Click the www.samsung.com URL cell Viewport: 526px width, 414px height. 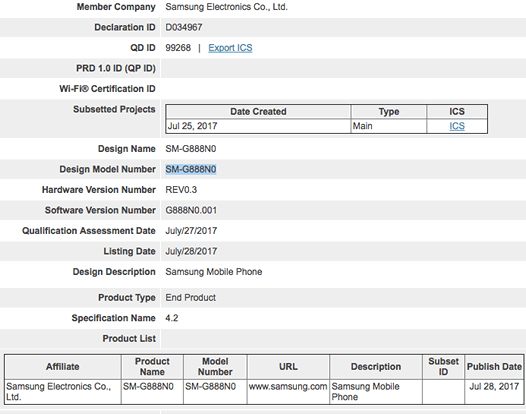pyautogui.click(x=288, y=392)
